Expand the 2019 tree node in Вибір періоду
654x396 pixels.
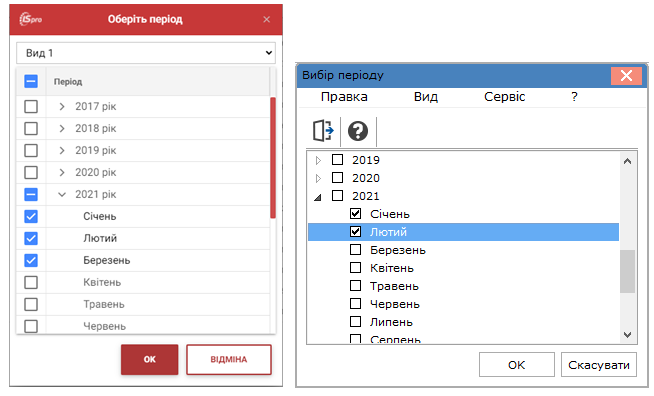(x=318, y=160)
